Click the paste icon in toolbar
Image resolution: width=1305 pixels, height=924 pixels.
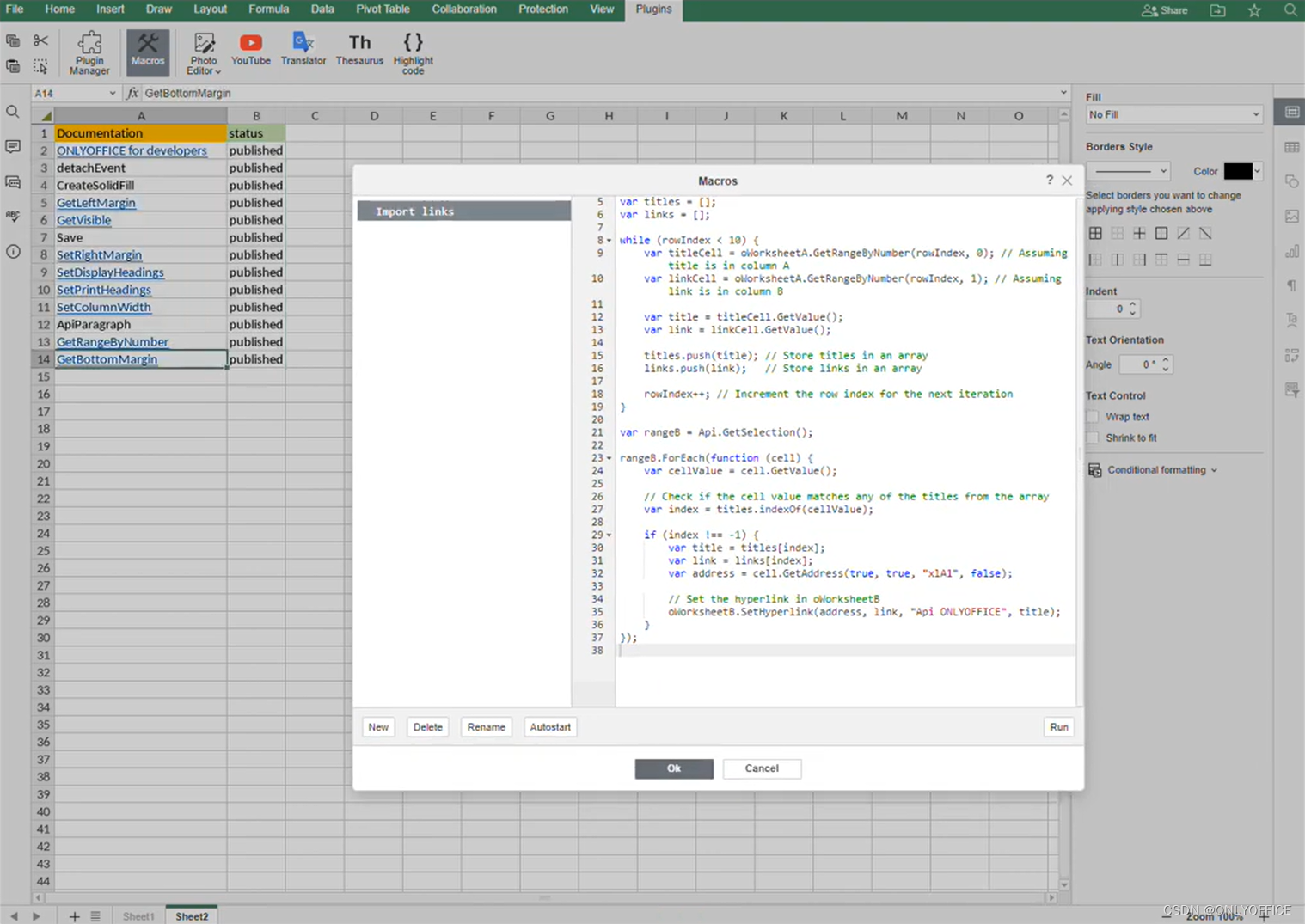tap(13, 66)
